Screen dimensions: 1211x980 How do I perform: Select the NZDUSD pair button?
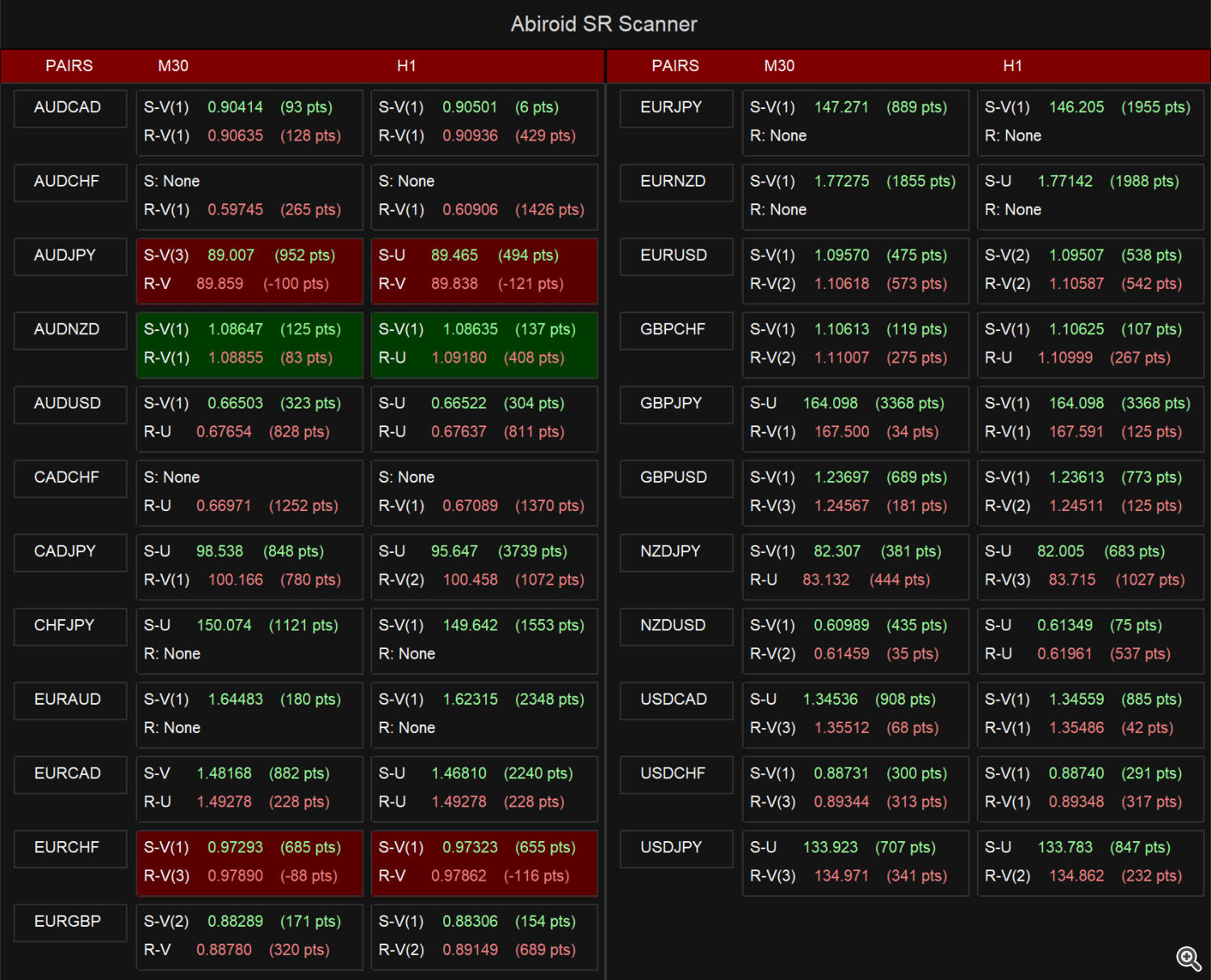pos(675,626)
